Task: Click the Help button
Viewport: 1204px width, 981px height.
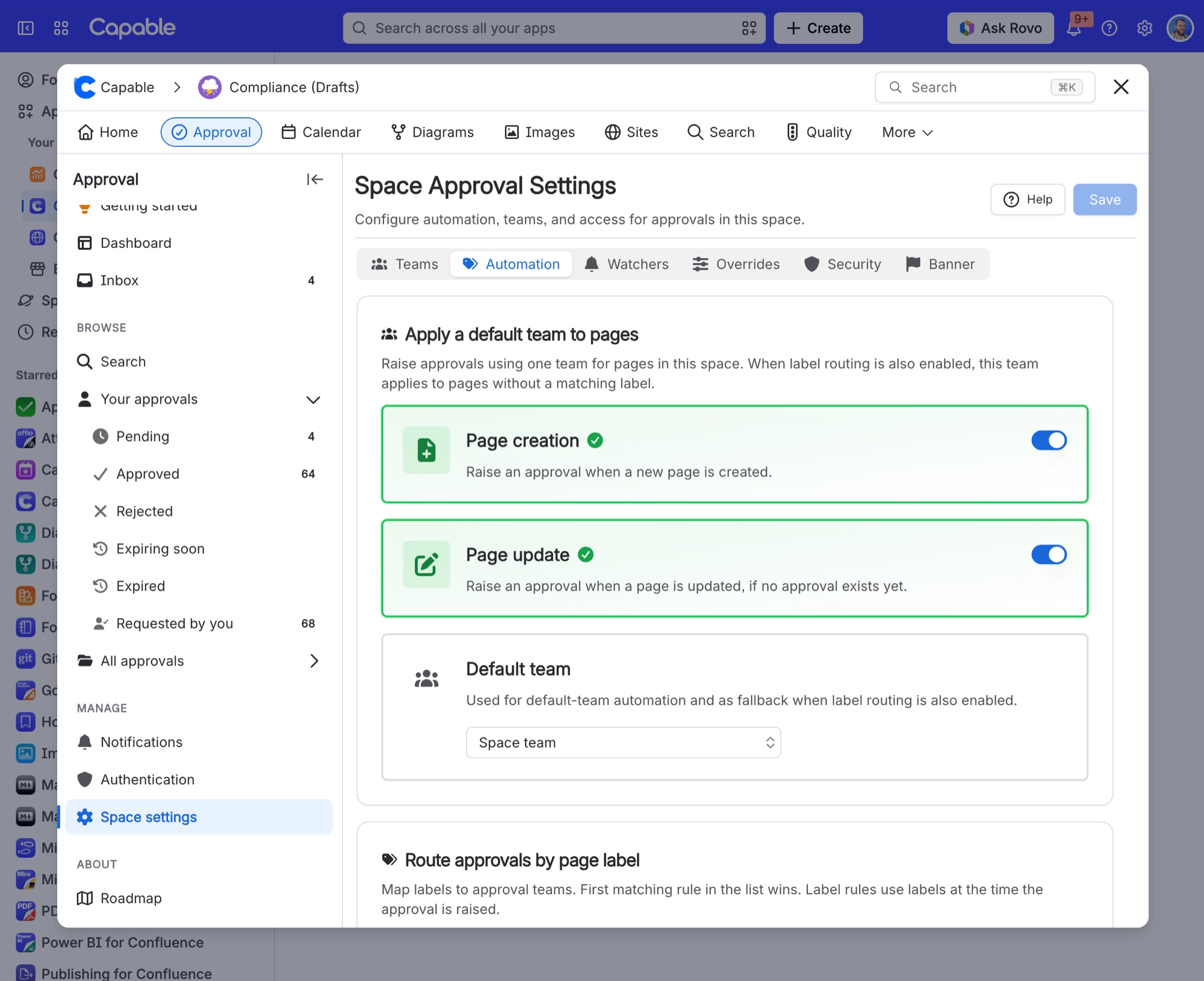Action: (1028, 200)
